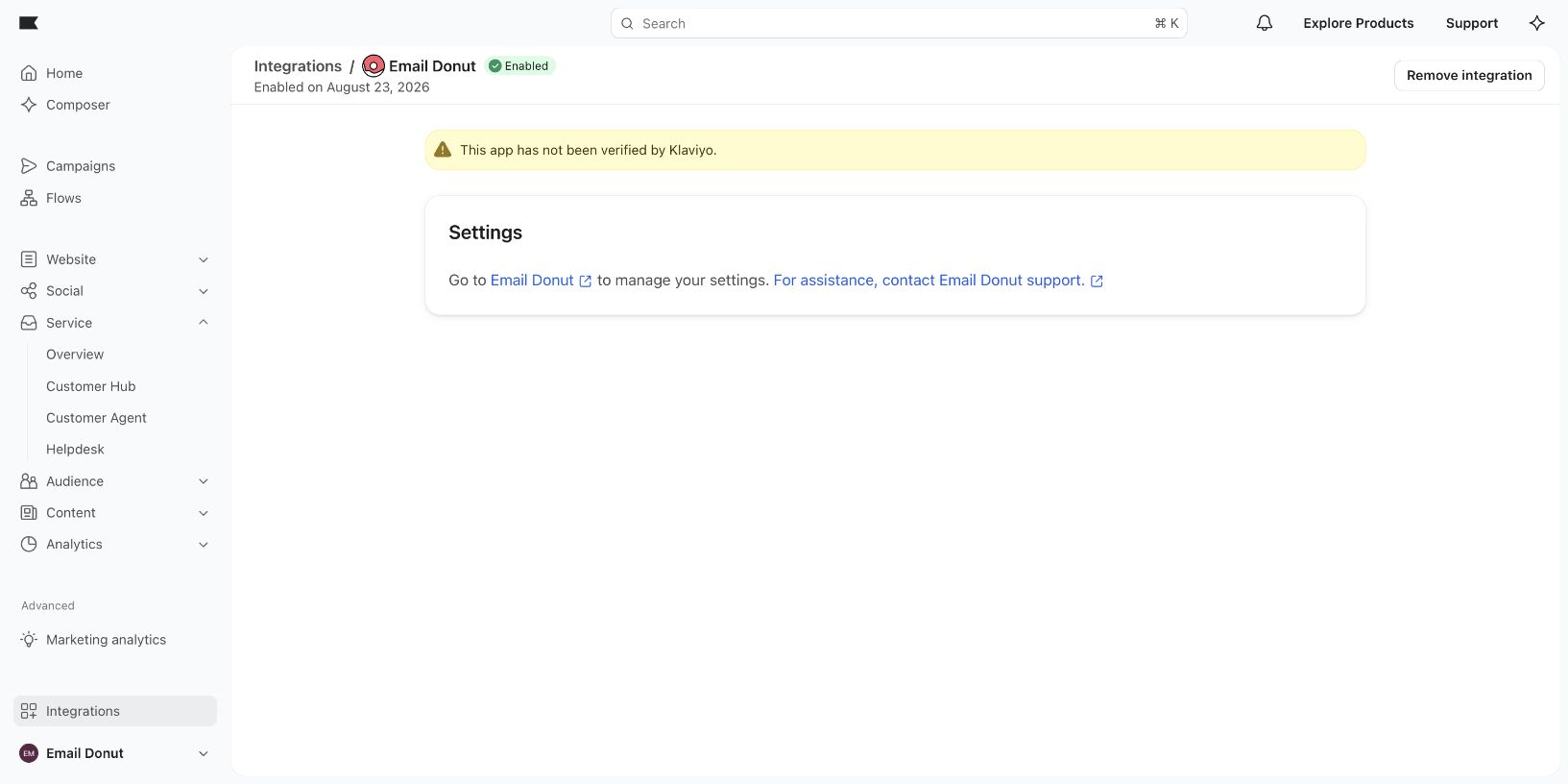Image resolution: width=1568 pixels, height=784 pixels.
Task: Open the Support menu in top bar
Action: coord(1472,23)
